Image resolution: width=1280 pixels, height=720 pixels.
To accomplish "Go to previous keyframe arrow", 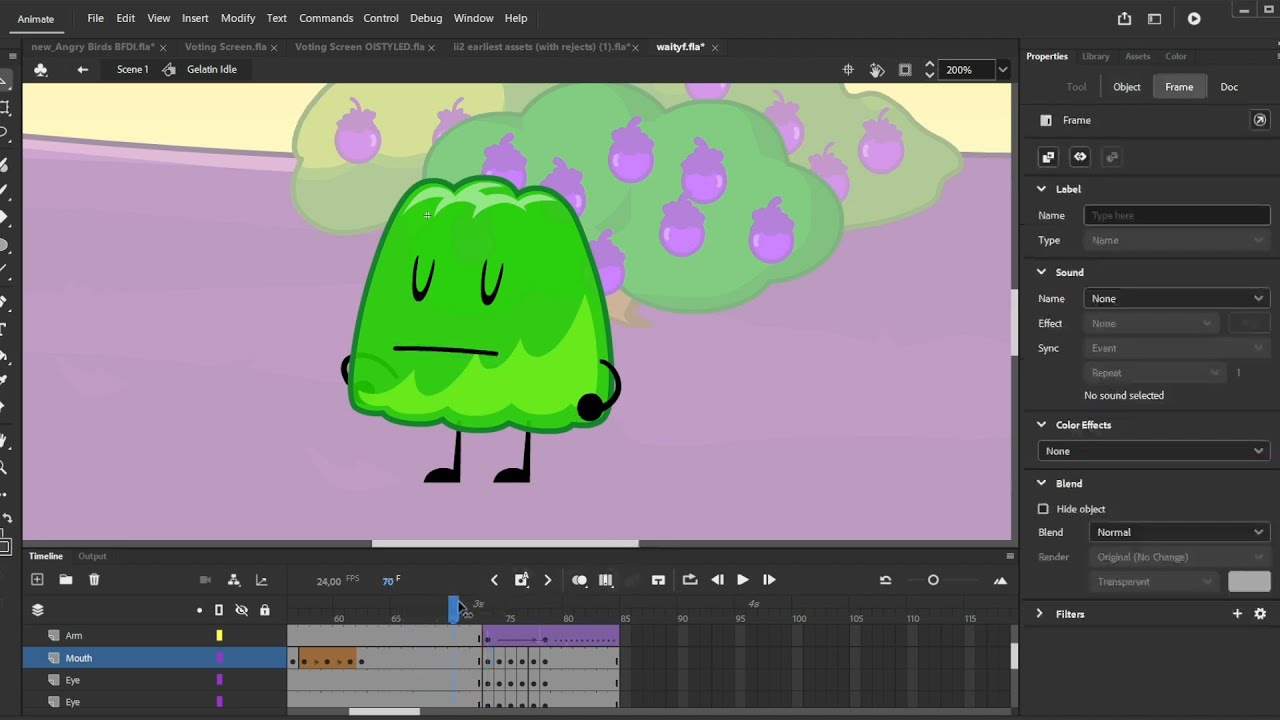I will tap(494, 580).
